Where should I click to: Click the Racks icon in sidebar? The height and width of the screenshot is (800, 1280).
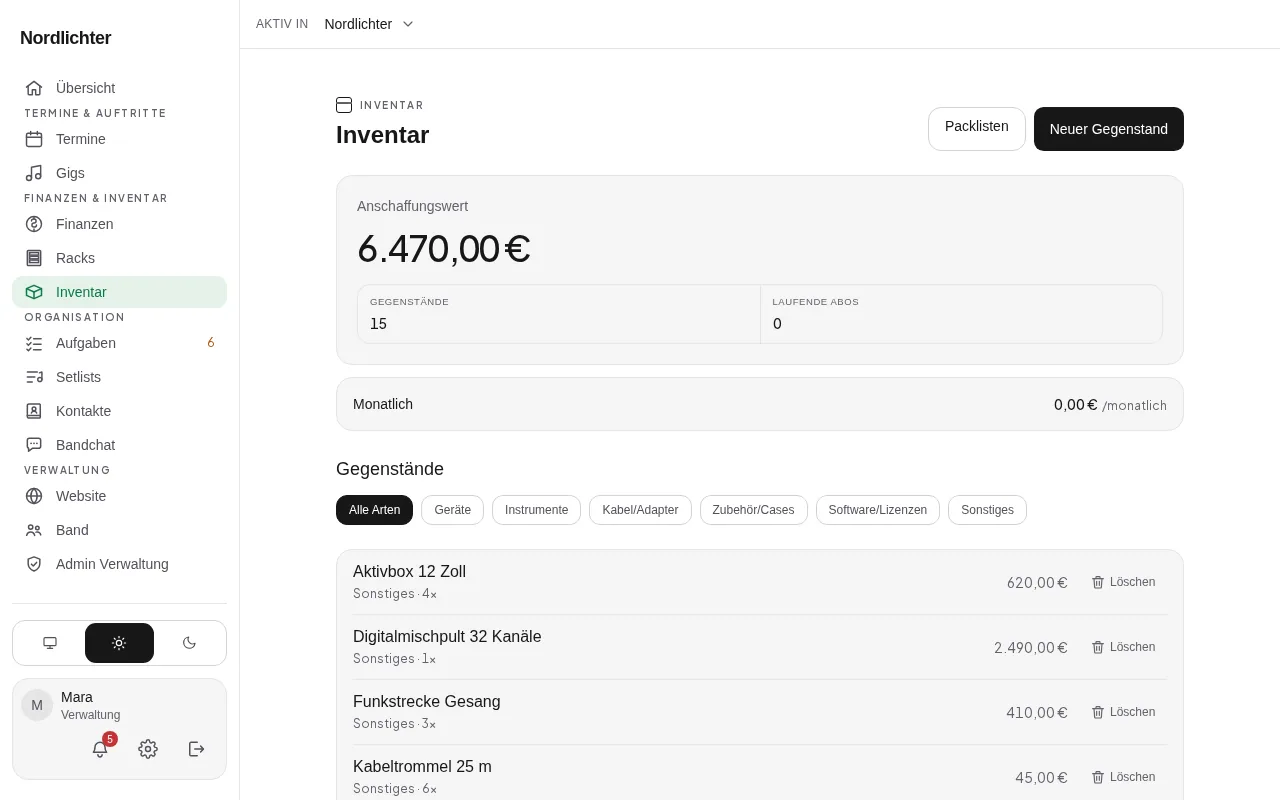click(34, 258)
